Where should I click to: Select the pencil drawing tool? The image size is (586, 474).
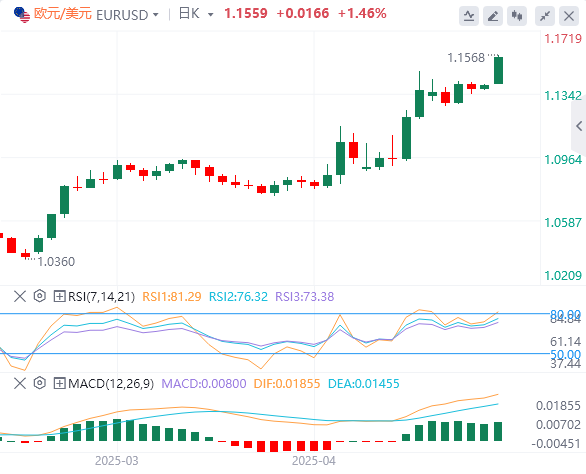[493, 16]
